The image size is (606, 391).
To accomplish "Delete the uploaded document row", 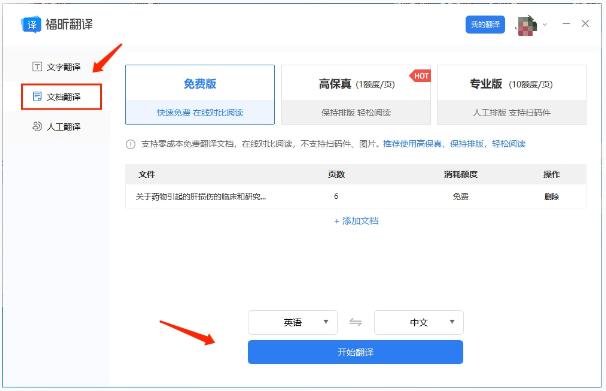I will click(551, 197).
